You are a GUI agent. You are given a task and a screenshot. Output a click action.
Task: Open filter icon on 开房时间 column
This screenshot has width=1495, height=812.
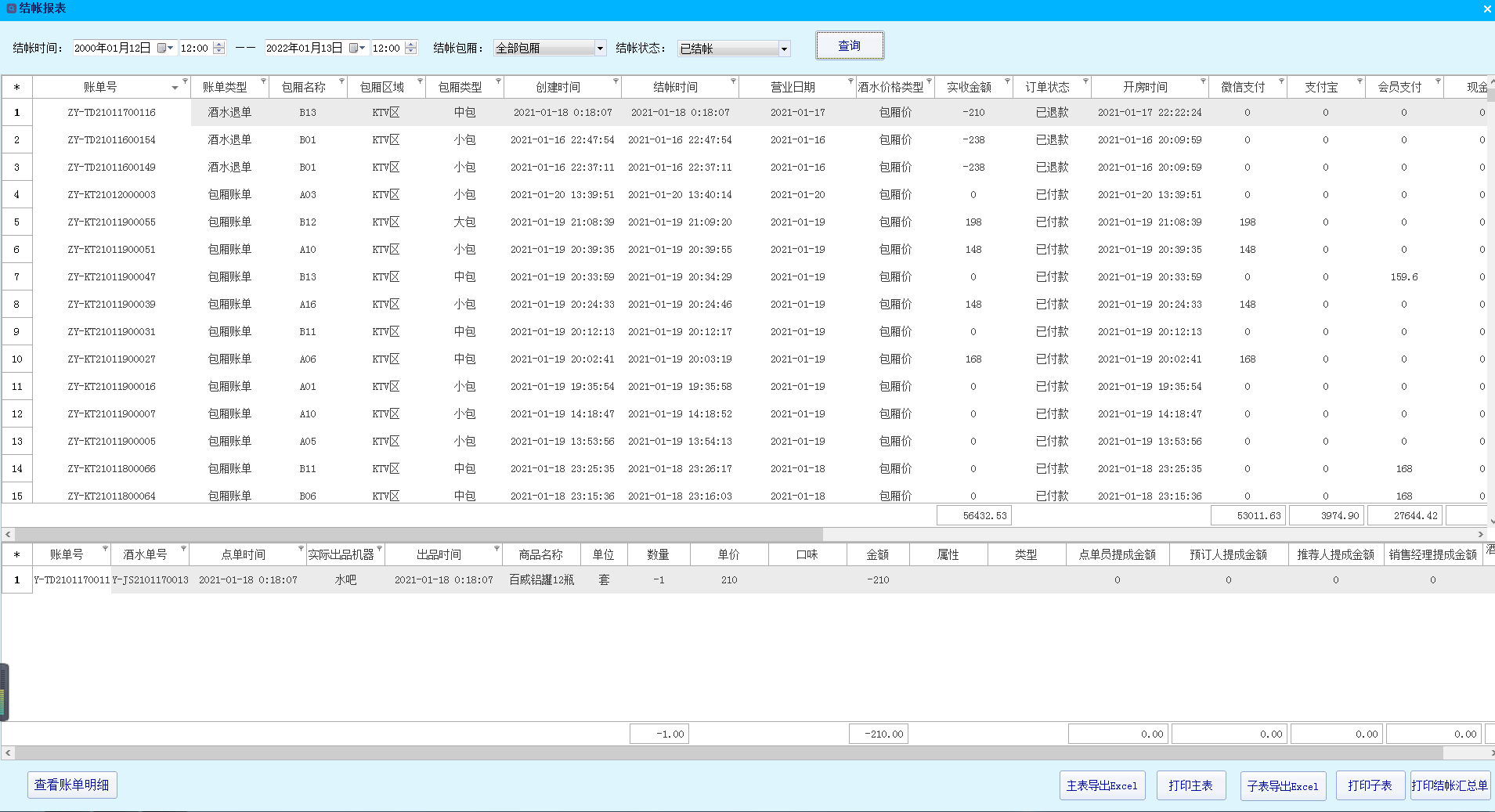pos(1203,81)
